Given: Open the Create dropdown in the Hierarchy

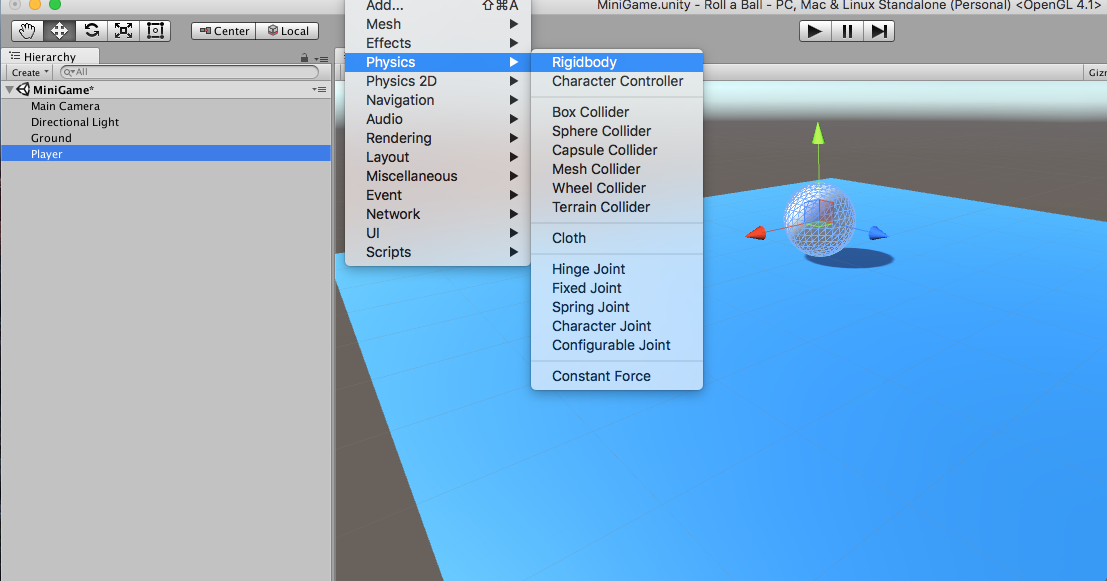Looking at the screenshot, I should (x=27, y=72).
